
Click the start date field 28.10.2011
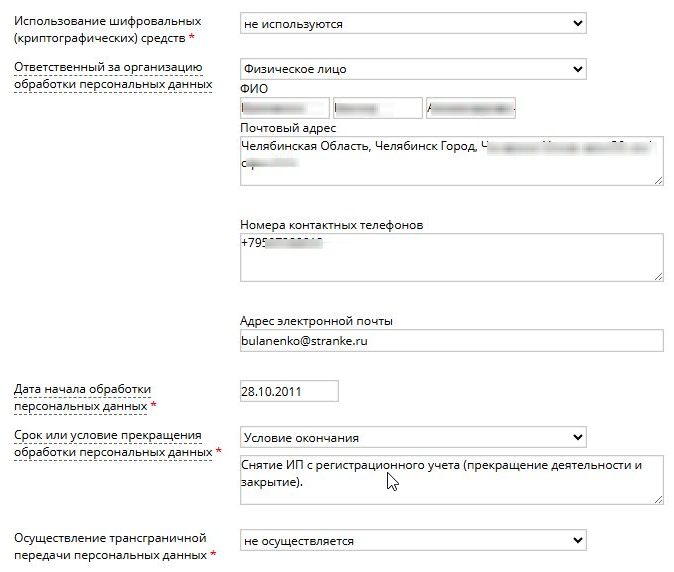[289, 392]
